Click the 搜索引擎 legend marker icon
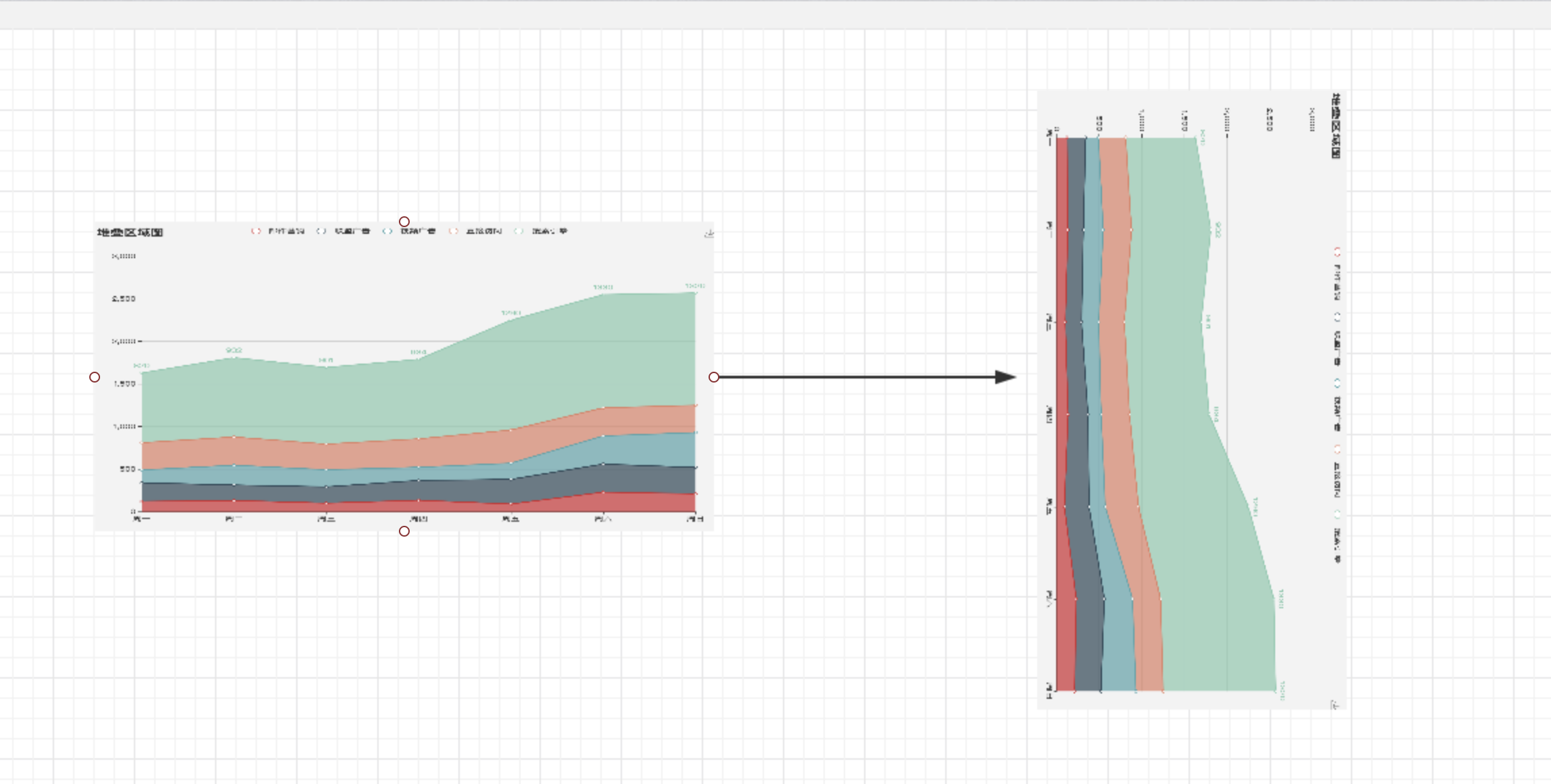This screenshot has height=784, width=1551. coord(517,230)
